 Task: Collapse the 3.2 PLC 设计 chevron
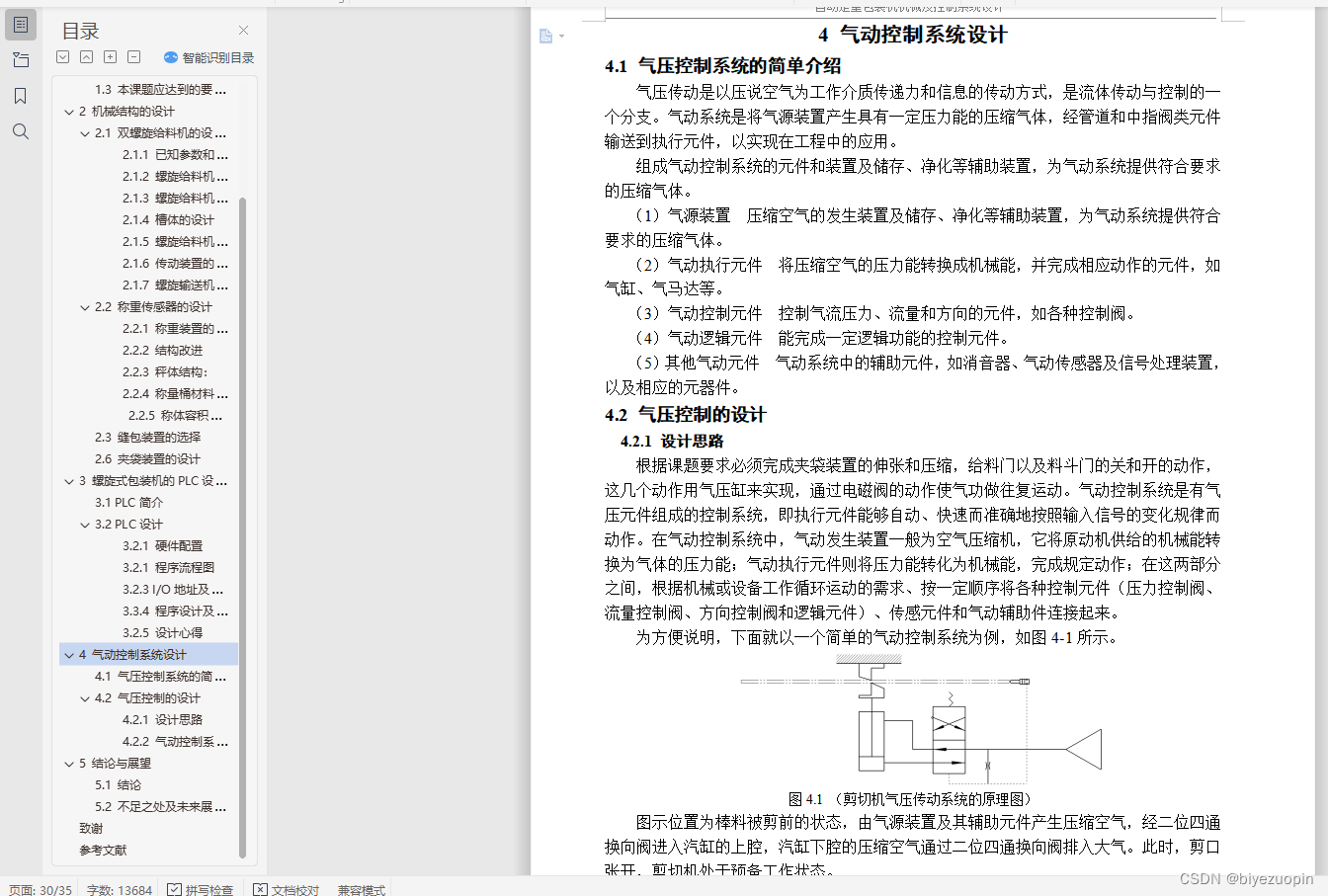pyautogui.click(x=84, y=524)
